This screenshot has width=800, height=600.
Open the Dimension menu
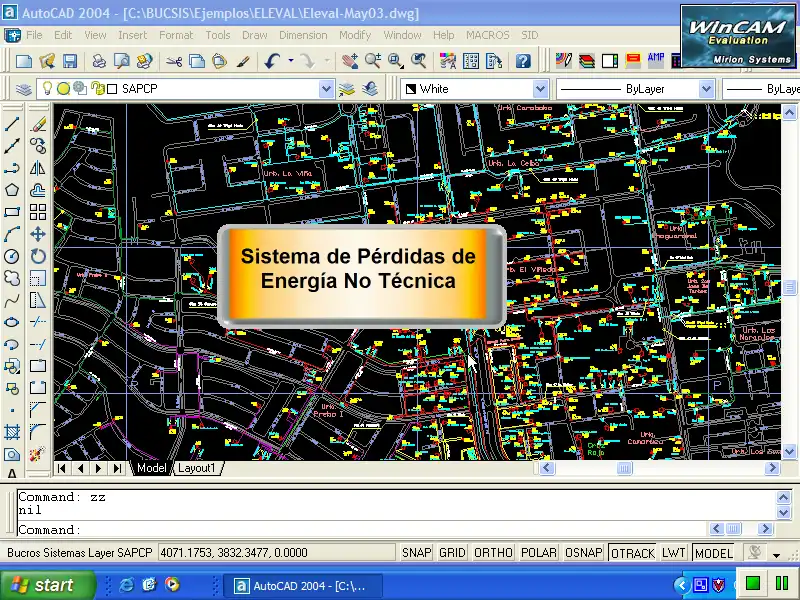(x=303, y=35)
